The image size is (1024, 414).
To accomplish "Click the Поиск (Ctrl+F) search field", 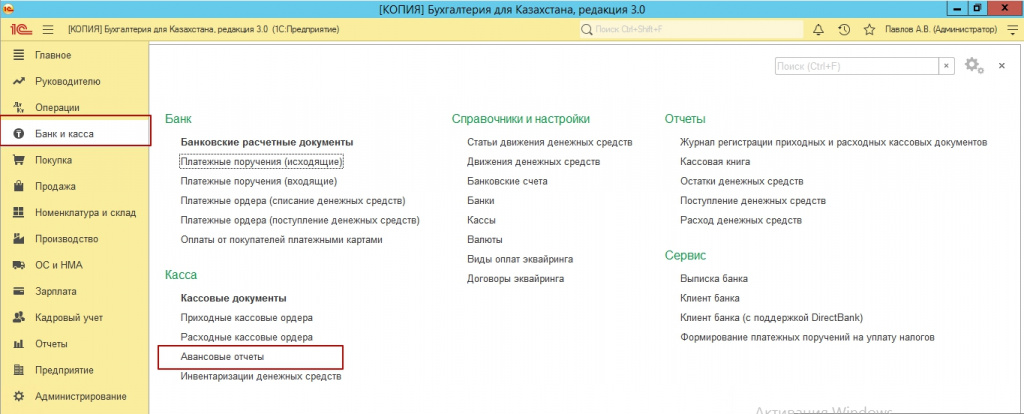I will tap(857, 66).
